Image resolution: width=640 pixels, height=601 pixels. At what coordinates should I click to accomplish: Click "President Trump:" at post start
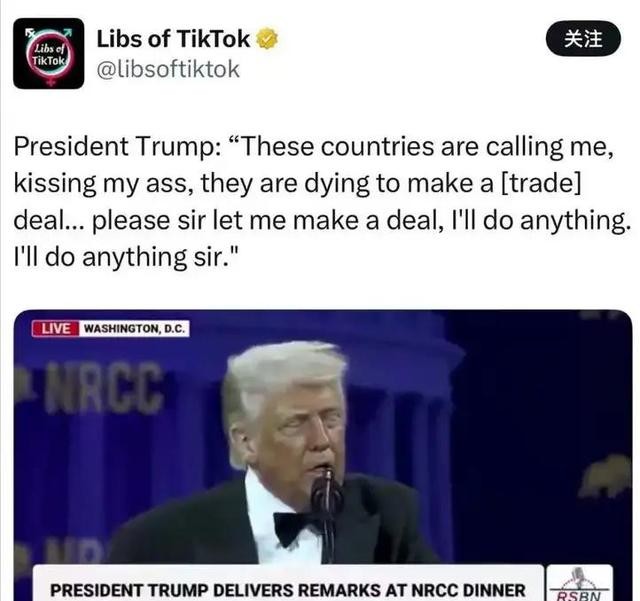tap(118, 147)
